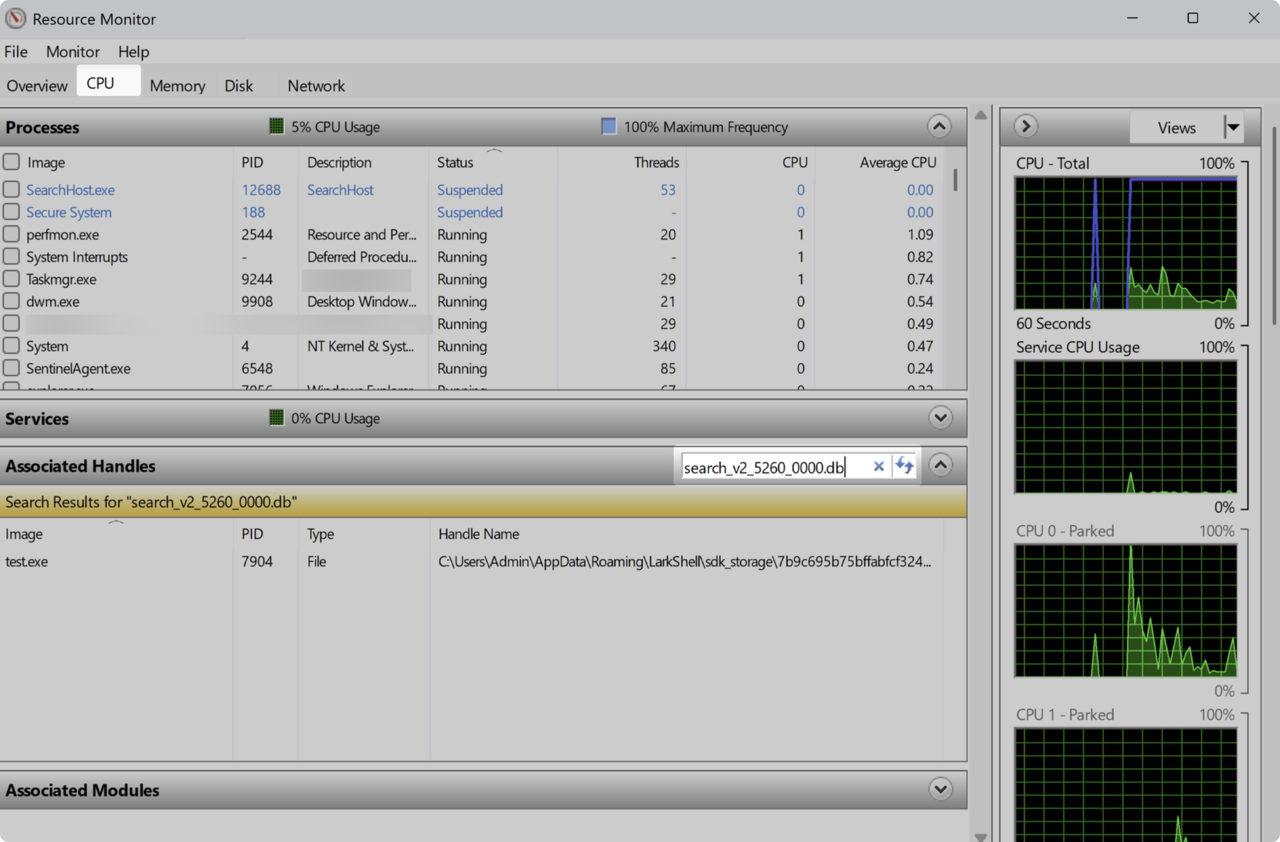Viewport: 1280px width, 842px height.
Task: Click the green CPU Usage indicator
Action: [276, 126]
